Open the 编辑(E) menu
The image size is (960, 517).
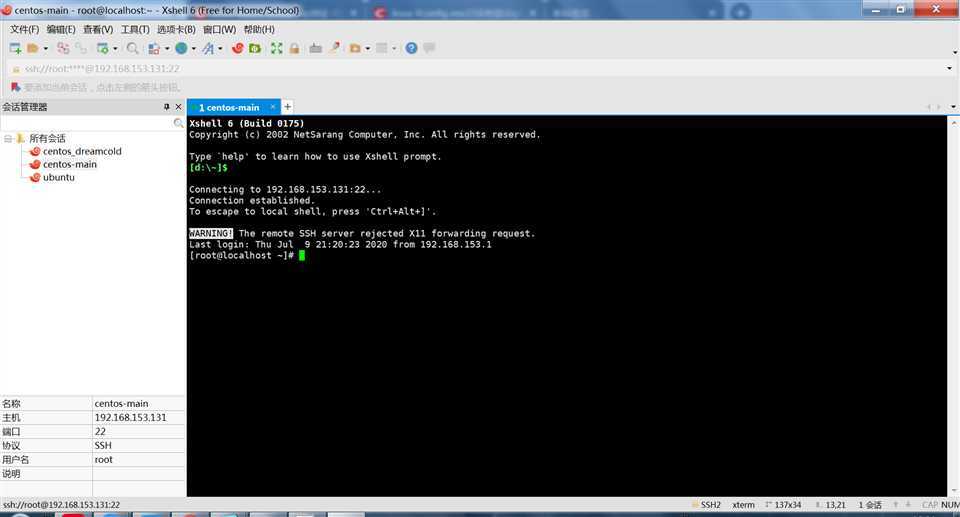tap(61, 29)
